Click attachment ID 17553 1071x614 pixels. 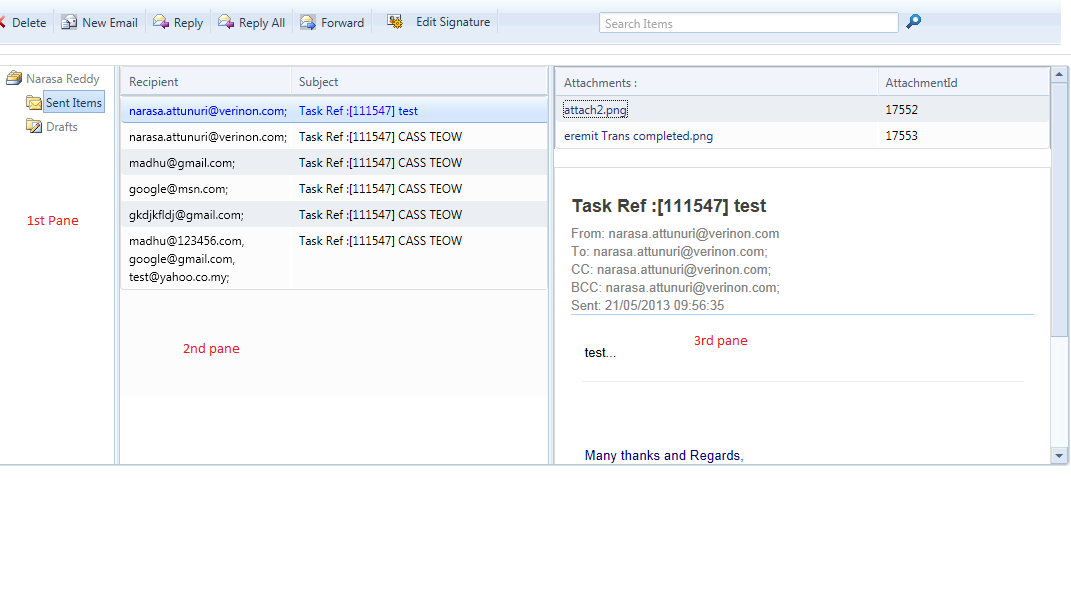click(902, 135)
